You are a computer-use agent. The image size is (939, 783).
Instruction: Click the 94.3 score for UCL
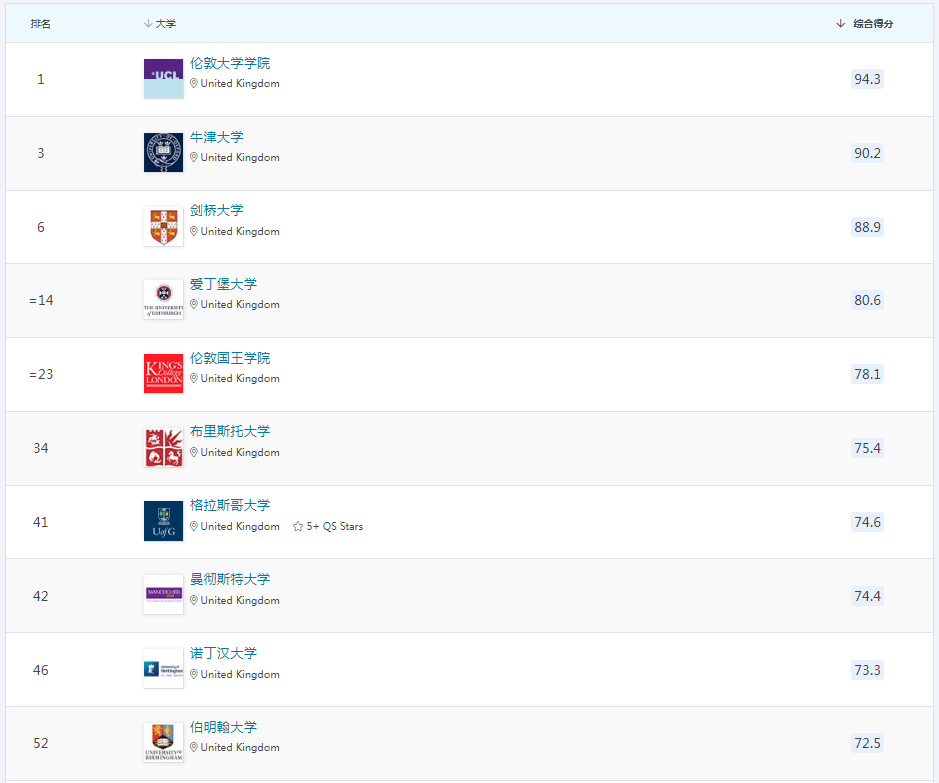[x=867, y=79]
